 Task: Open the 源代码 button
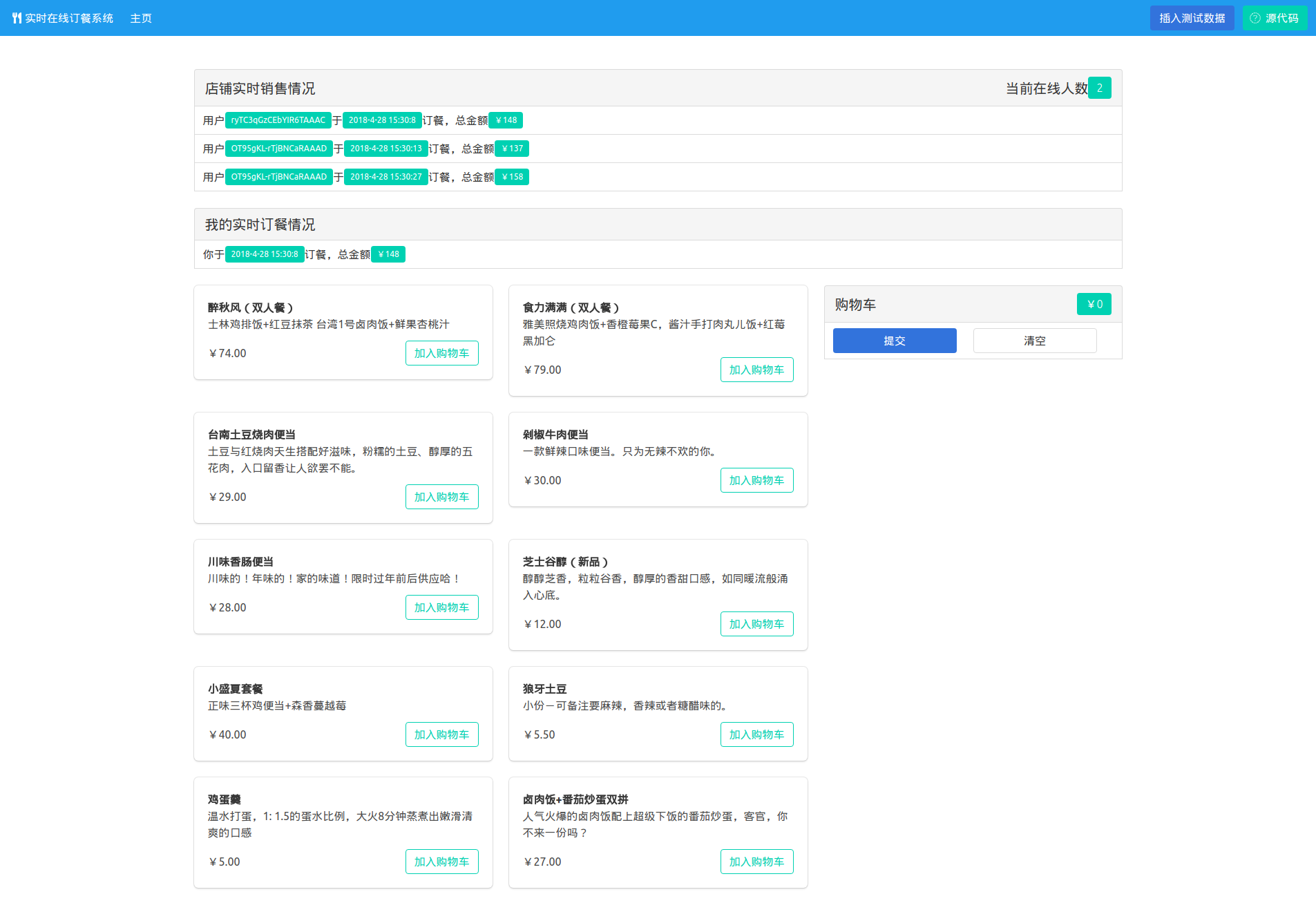pyautogui.click(x=1275, y=18)
